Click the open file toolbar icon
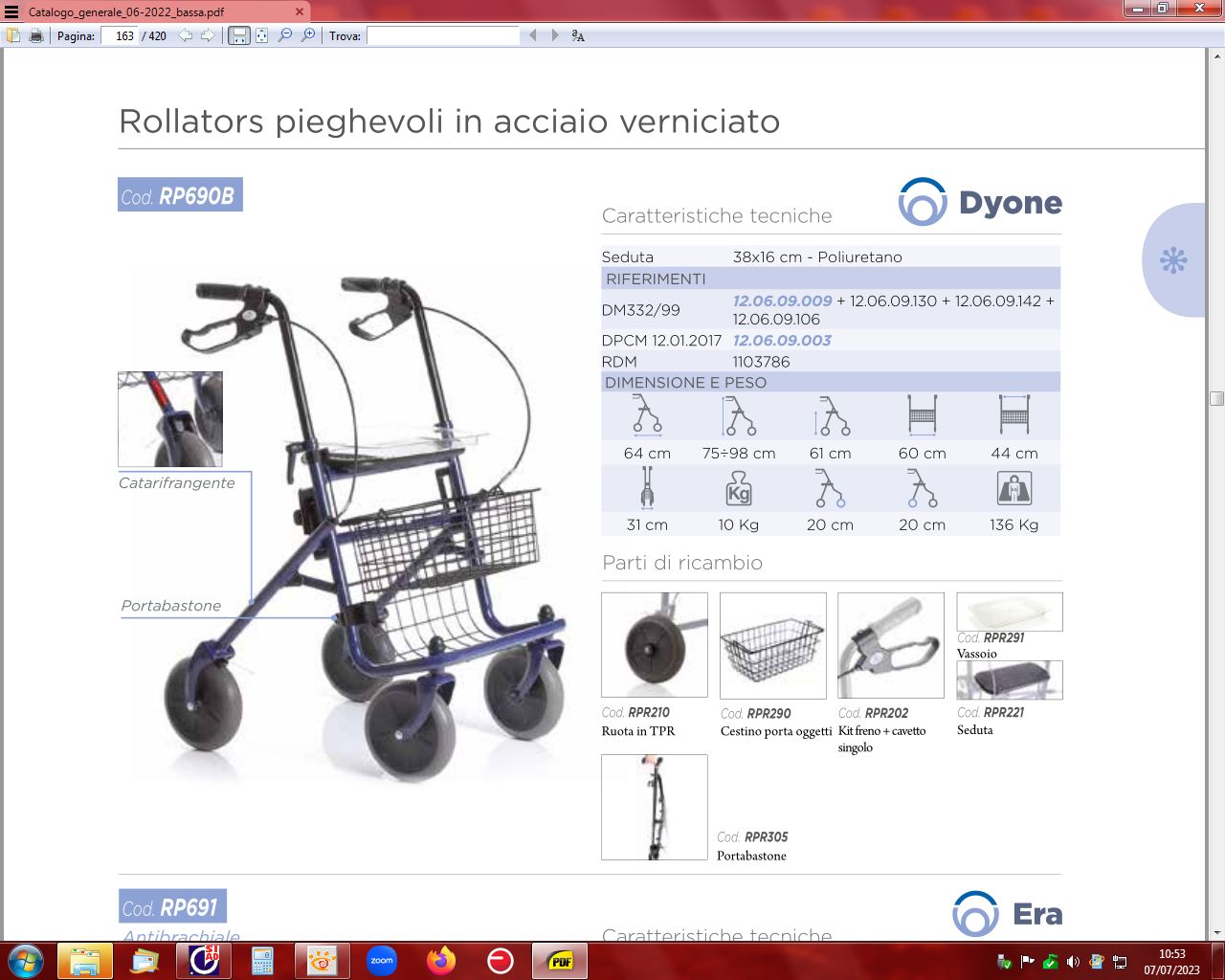 click(x=13, y=35)
